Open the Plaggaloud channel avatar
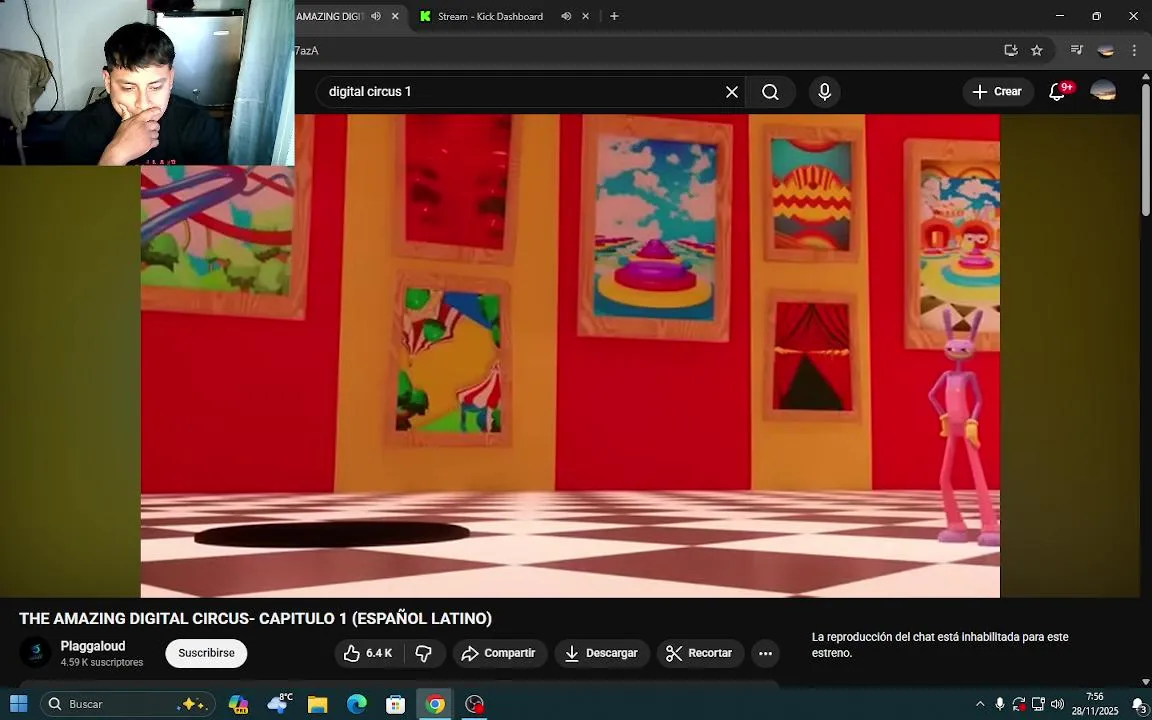This screenshot has height=720, width=1152. pyautogui.click(x=35, y=652)
